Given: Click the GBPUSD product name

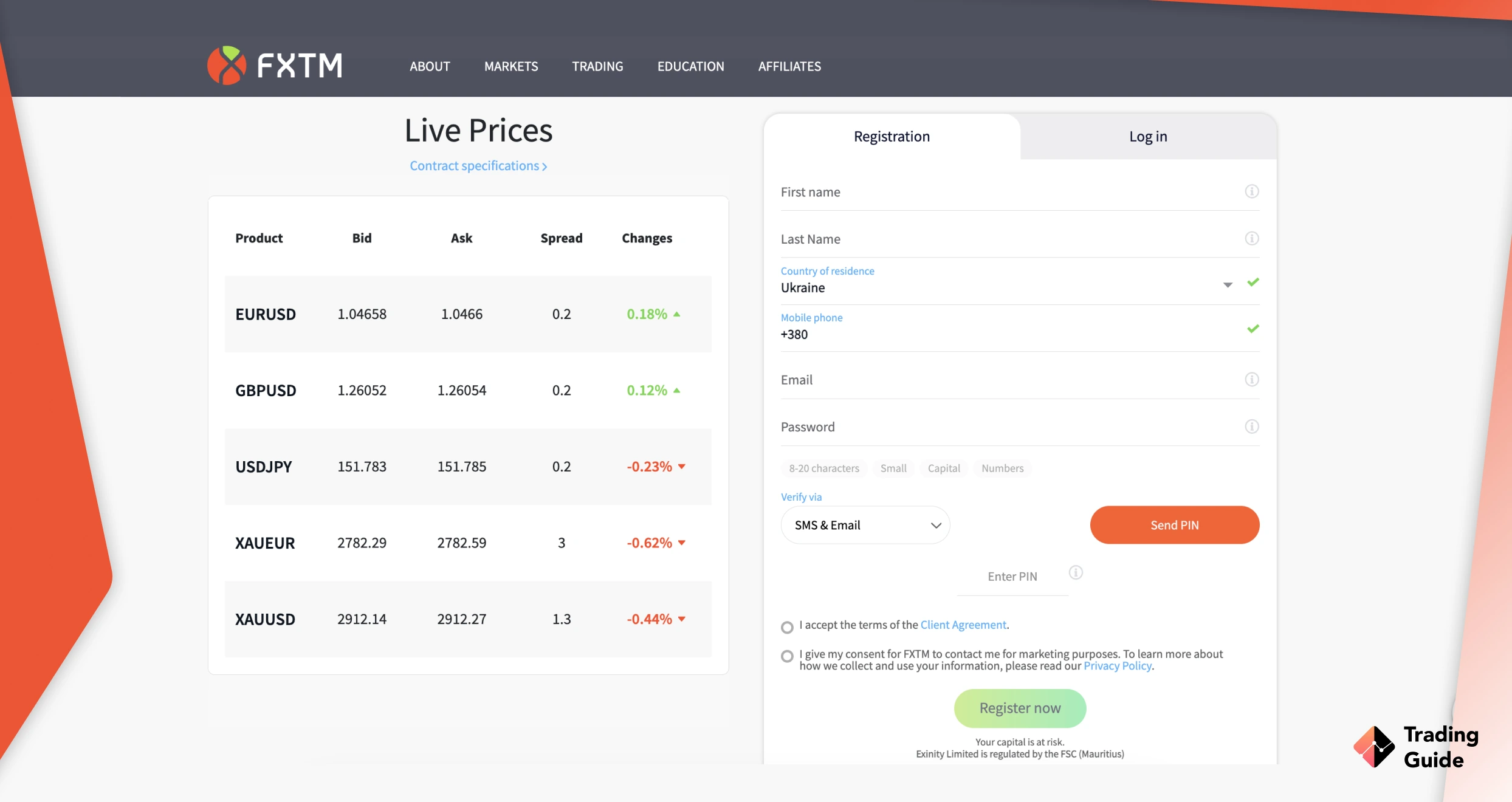Looking at the screenshot, I should point(266,390).
